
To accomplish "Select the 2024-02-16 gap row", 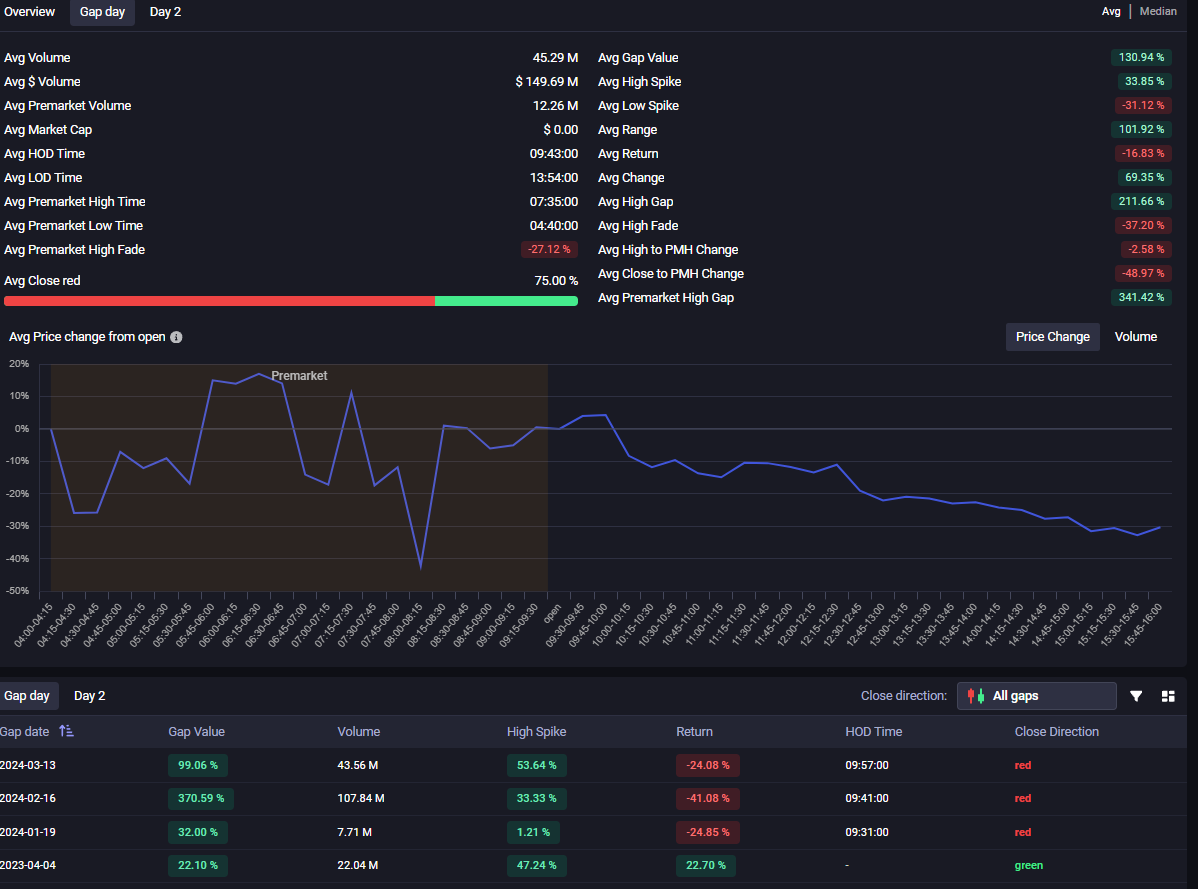I will coord(28,798).
